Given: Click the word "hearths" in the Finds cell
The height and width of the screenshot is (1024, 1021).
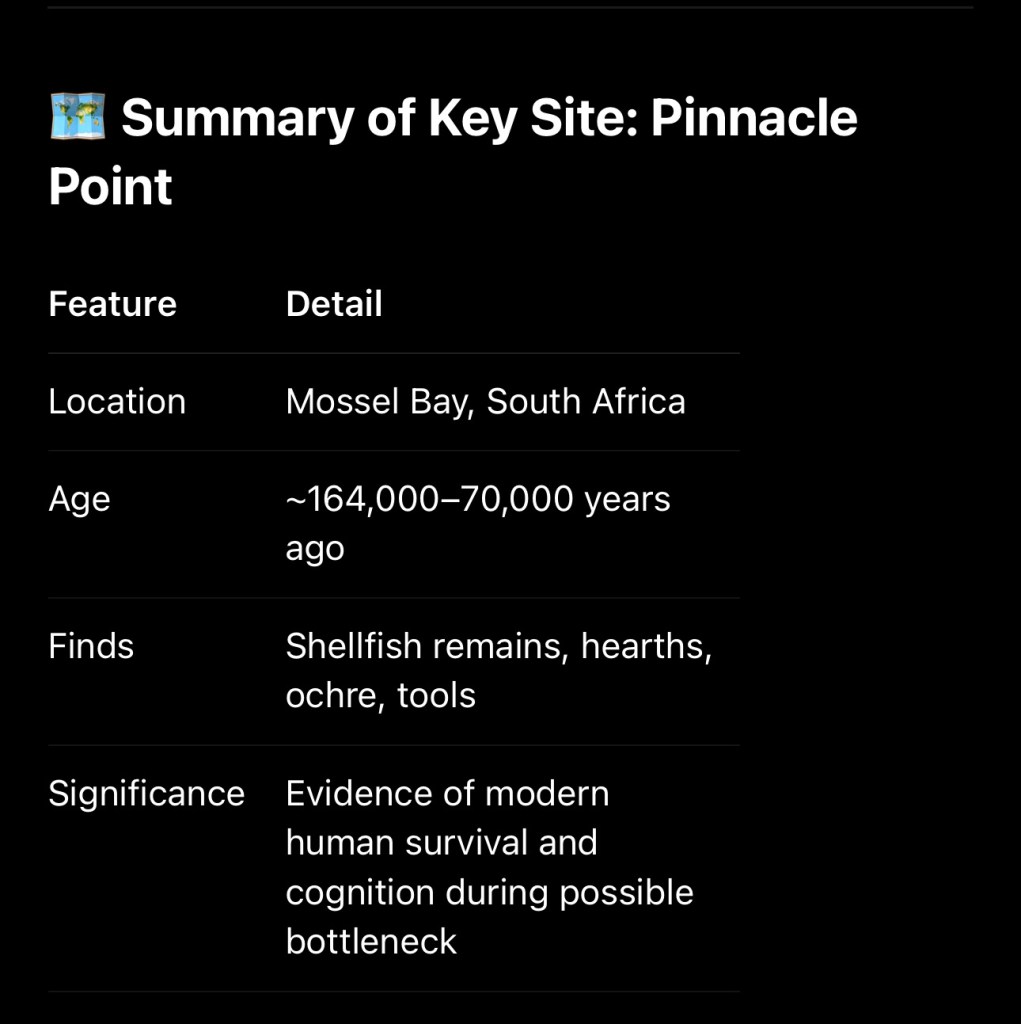Looking at the screenshot, I should tap(645, 646).
